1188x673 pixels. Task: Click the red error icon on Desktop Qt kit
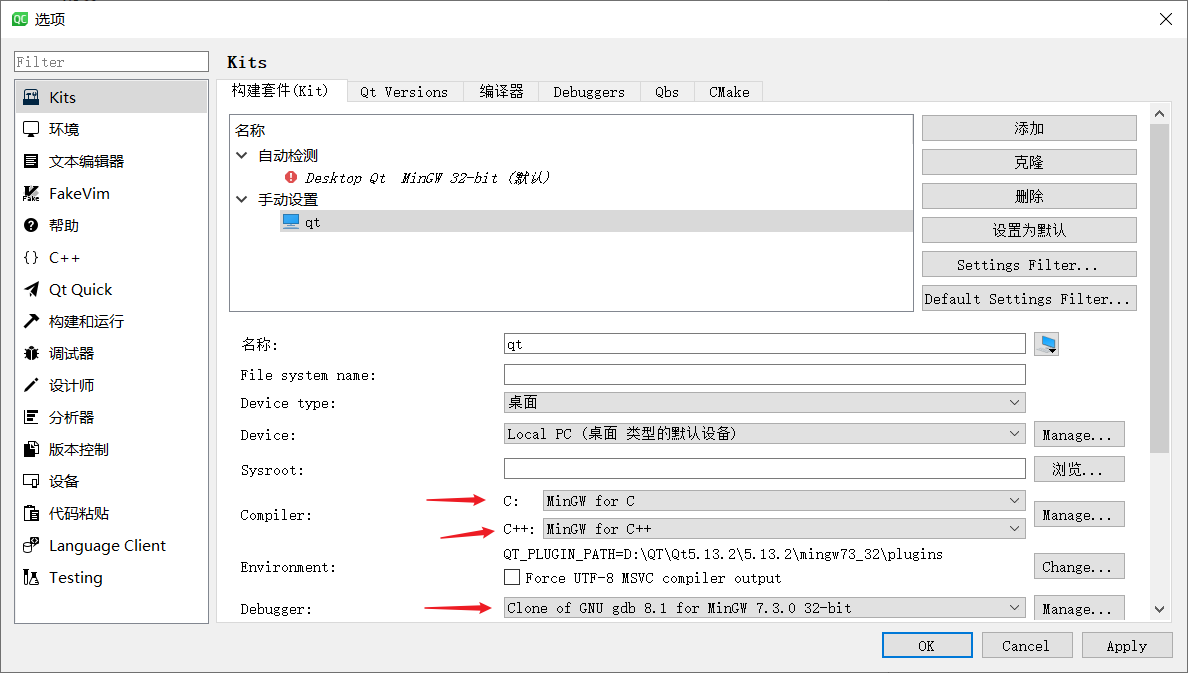(x=291, y=177)
